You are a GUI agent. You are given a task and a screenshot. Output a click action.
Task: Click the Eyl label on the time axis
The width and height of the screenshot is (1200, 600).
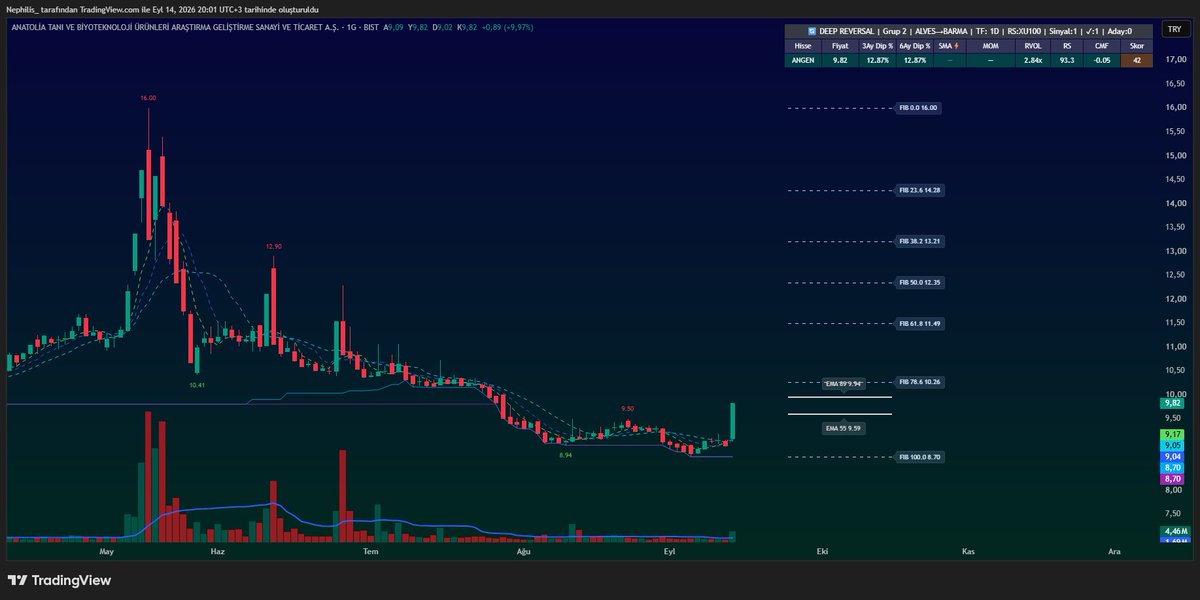point(669,551)
